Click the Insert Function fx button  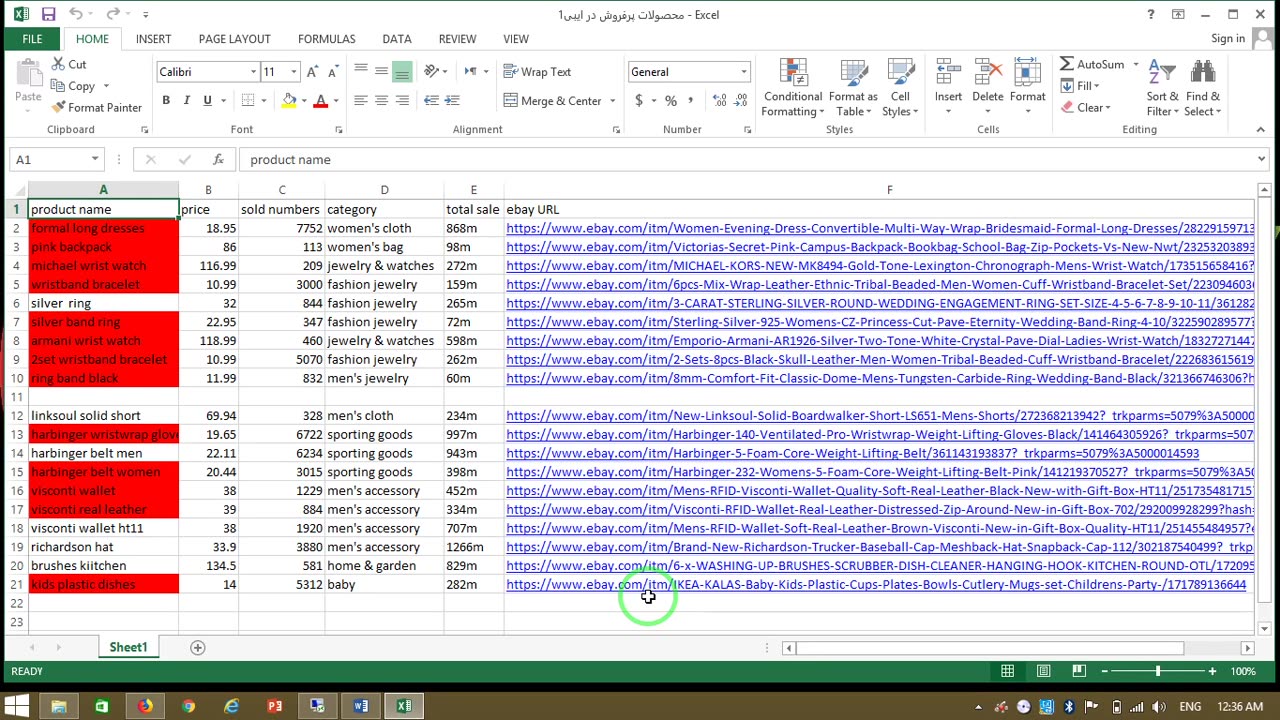tap(218, 159)
